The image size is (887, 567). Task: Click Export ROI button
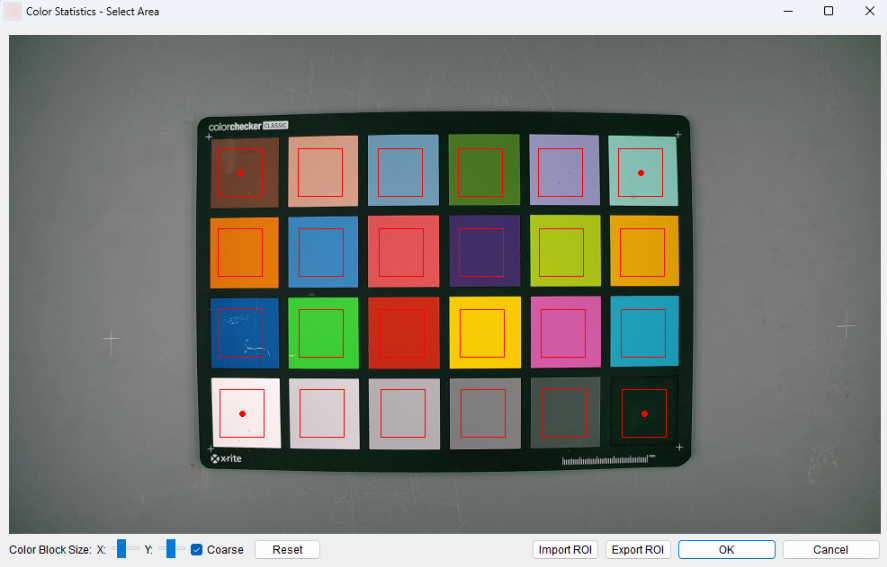point(638,550)
